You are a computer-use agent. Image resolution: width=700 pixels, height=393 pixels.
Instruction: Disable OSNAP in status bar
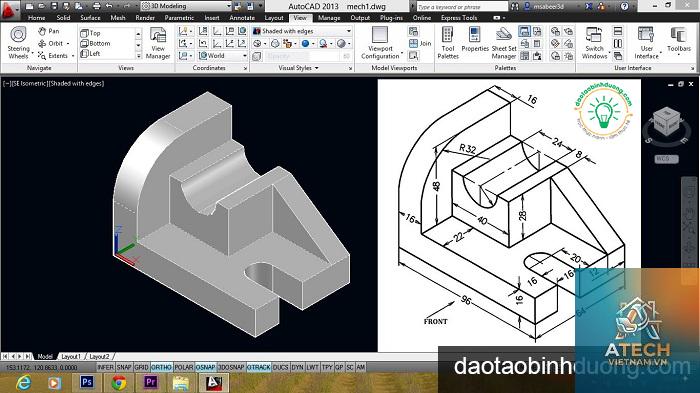205,367
